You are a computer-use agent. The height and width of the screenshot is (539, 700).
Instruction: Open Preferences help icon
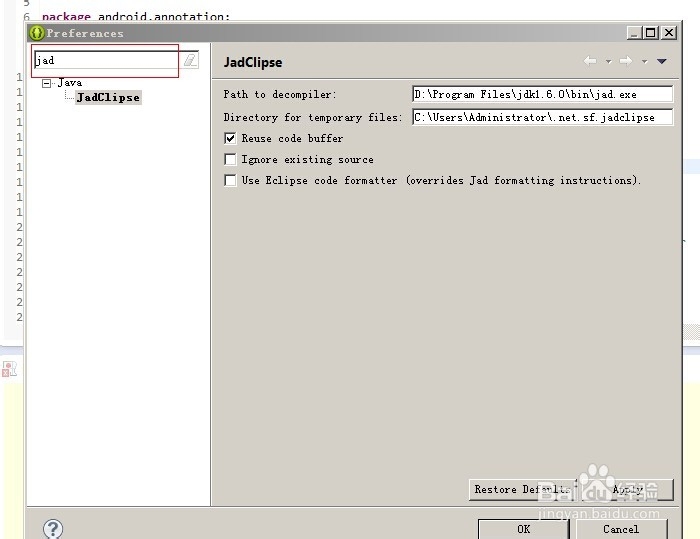[x=53, y=529]
